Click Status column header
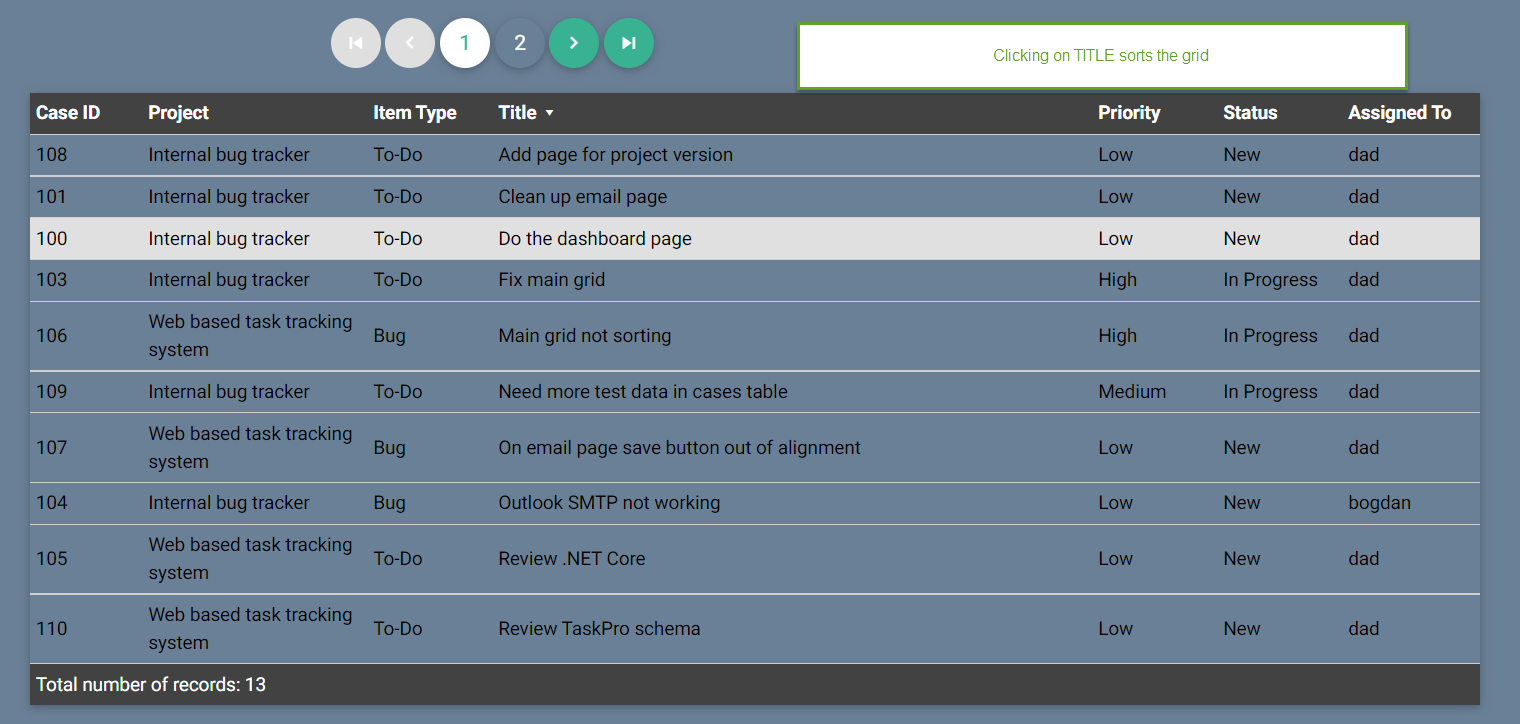This screenshot has height=724, width=1520. 1250,113
